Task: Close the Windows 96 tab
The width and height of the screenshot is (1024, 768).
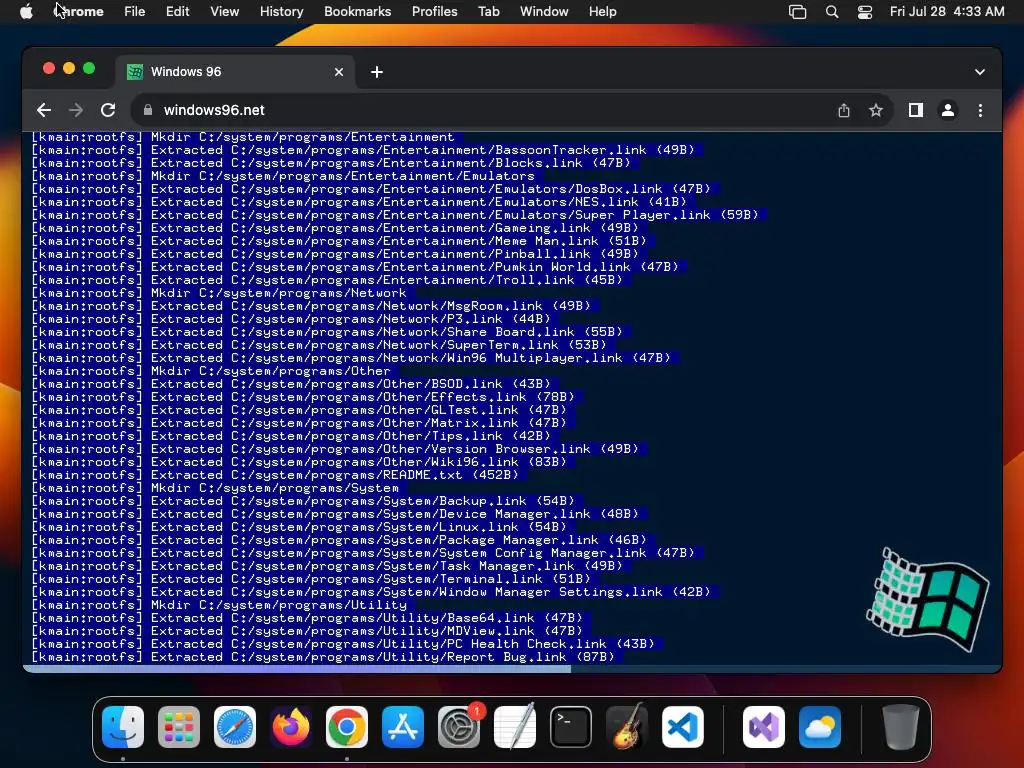Action: pos(339,72)
